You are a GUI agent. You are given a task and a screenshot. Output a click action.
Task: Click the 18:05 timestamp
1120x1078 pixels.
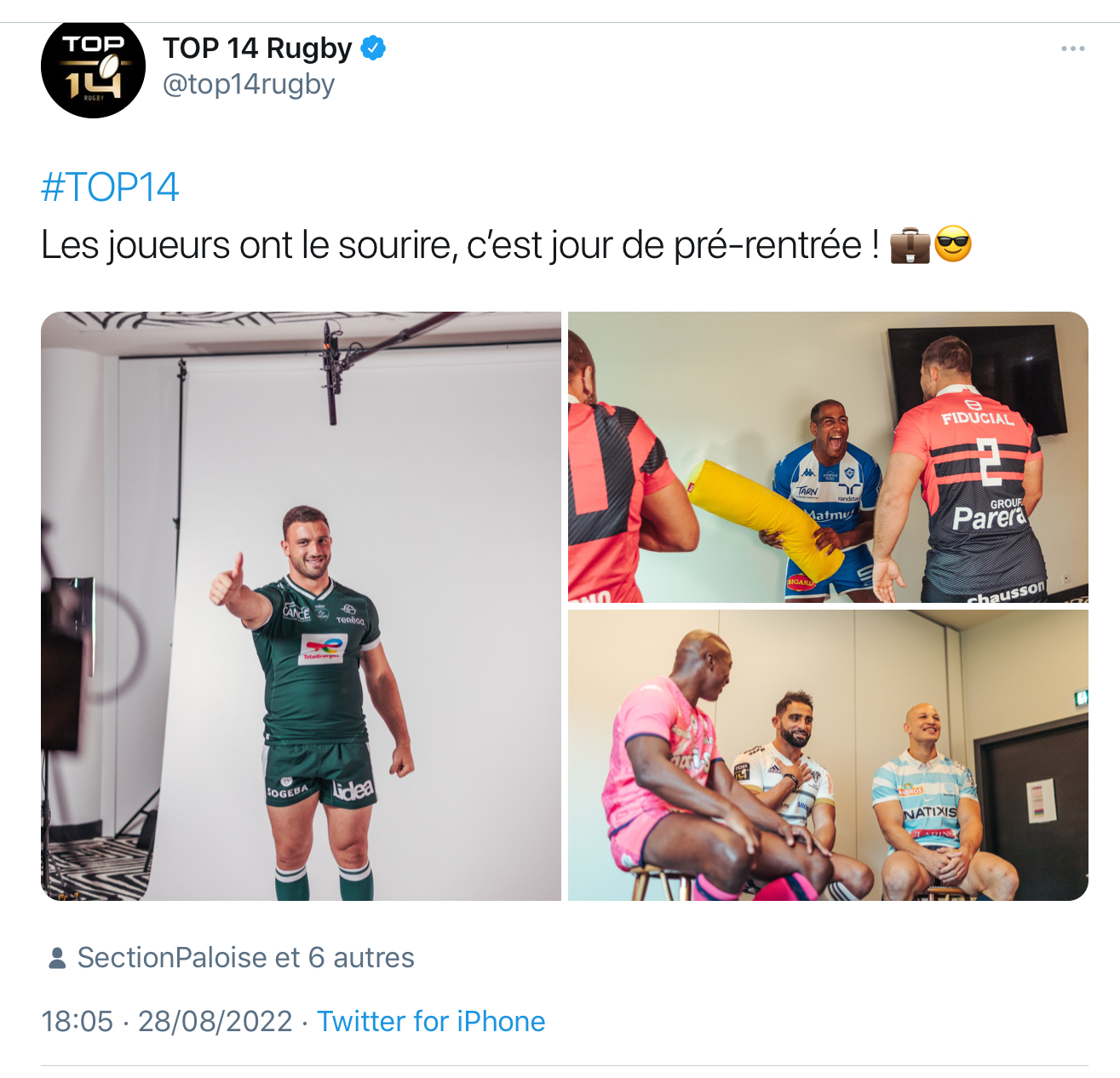[x=77, y=1021]
